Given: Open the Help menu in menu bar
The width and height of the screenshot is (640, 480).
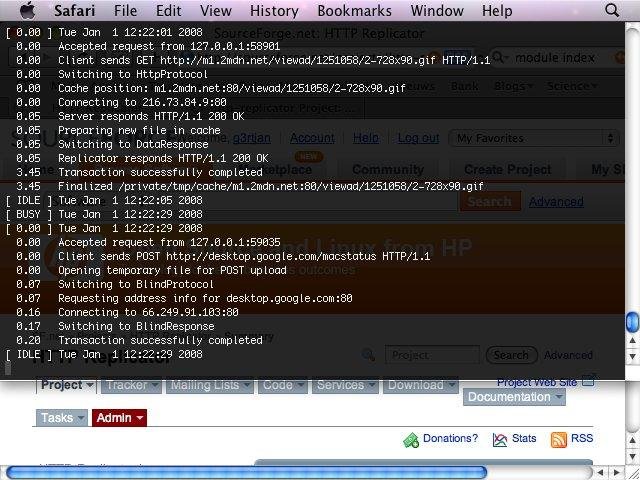Looking at the screenshot, I should coord(497,11).
